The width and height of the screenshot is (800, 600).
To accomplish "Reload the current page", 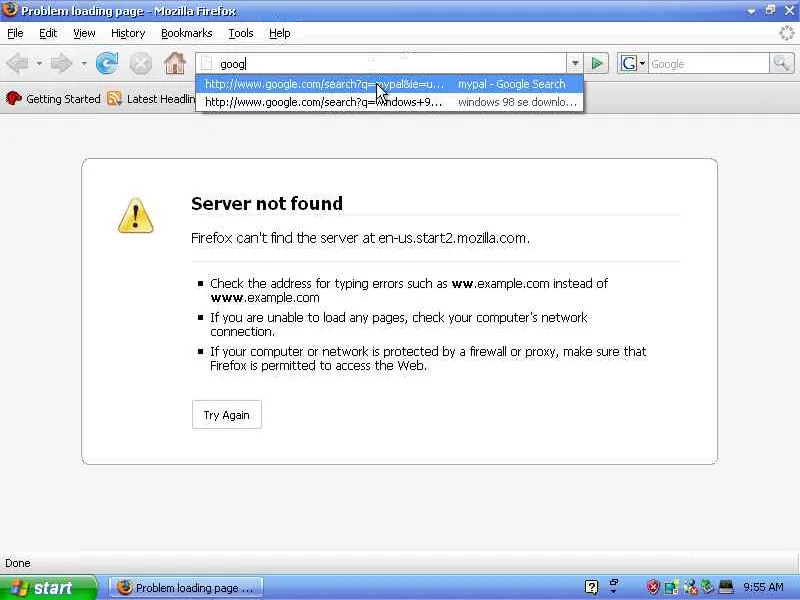I will pos(107,64).
